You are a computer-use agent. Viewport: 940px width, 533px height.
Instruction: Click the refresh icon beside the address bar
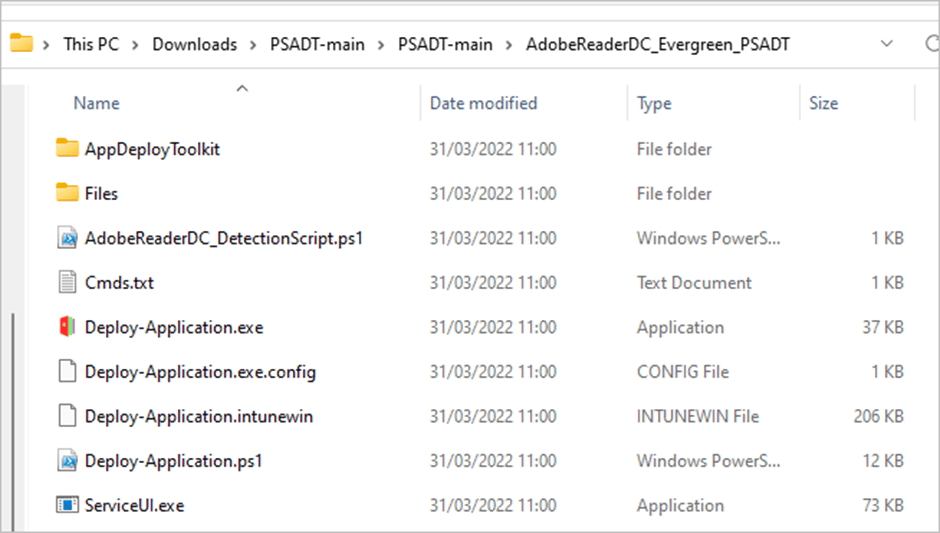coord(932,44)
